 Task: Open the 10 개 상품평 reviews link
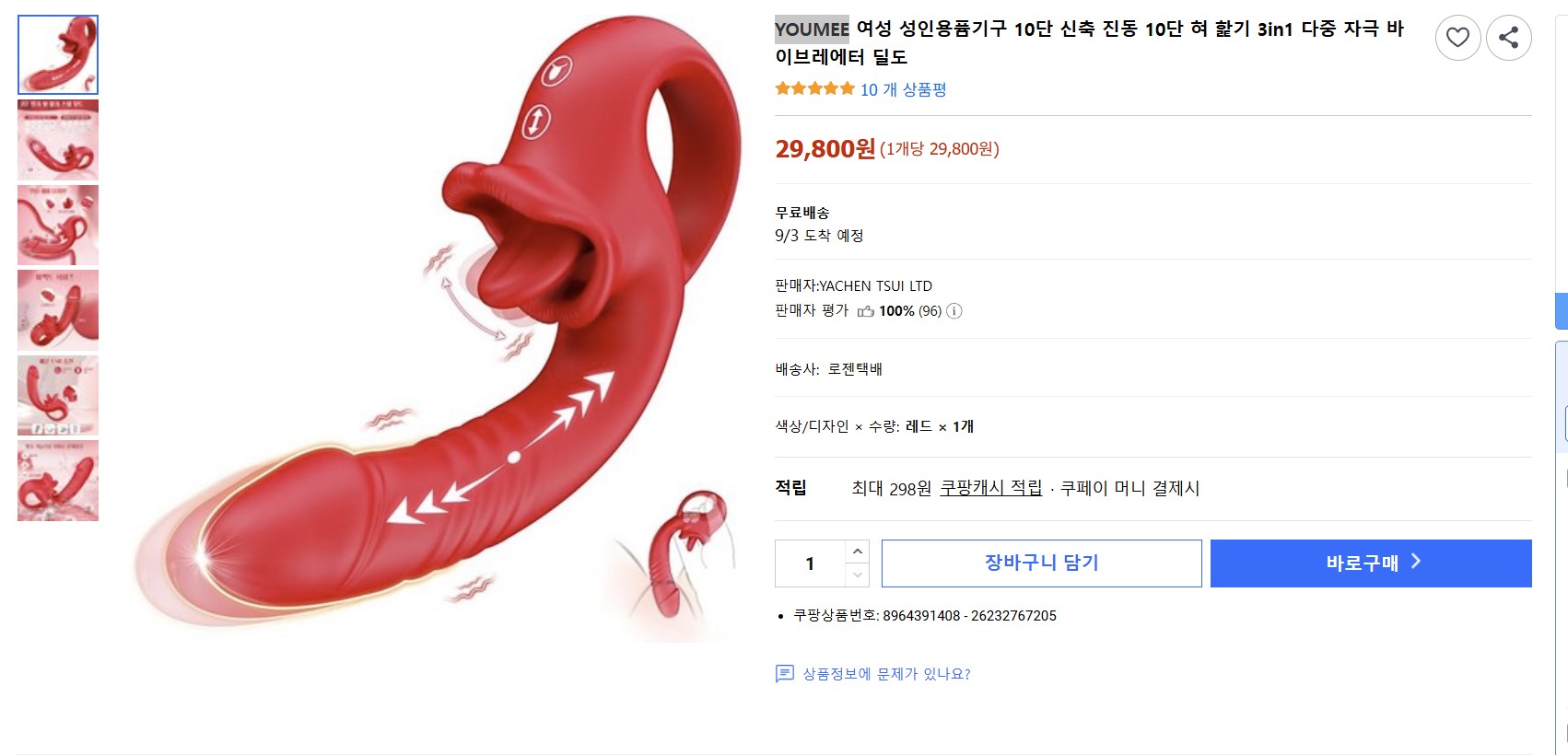[903, 89]
